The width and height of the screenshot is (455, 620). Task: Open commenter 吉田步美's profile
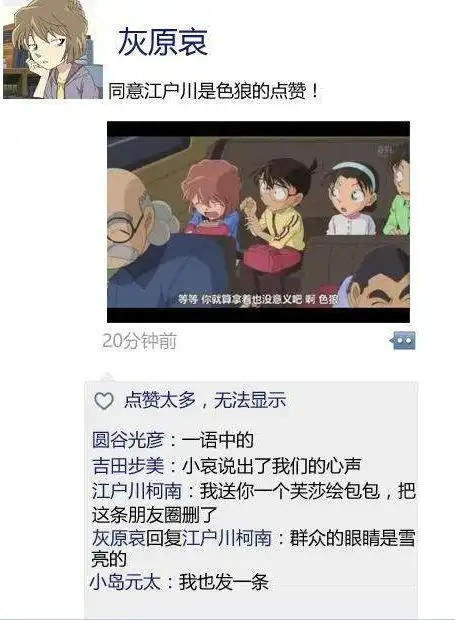point(128,466)
